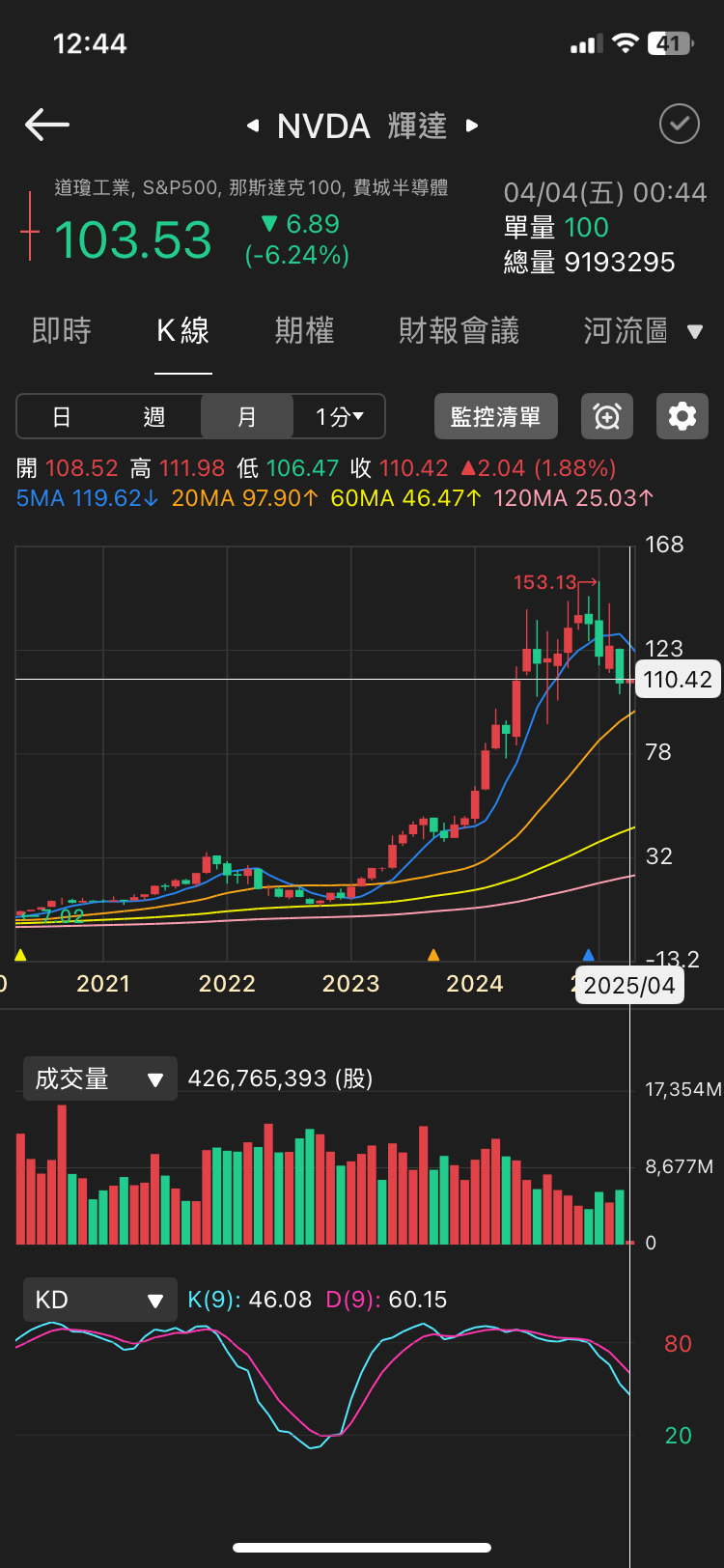The width and height of the screenshot is (724, 1568).
Task: Tap the D(9): 60.15 value
Action: (x=386, y=1300)
